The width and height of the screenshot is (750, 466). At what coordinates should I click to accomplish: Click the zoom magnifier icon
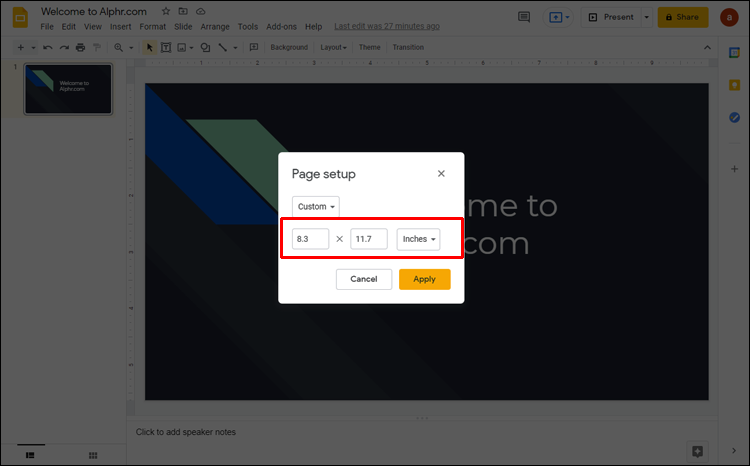(x=119, y=47)
